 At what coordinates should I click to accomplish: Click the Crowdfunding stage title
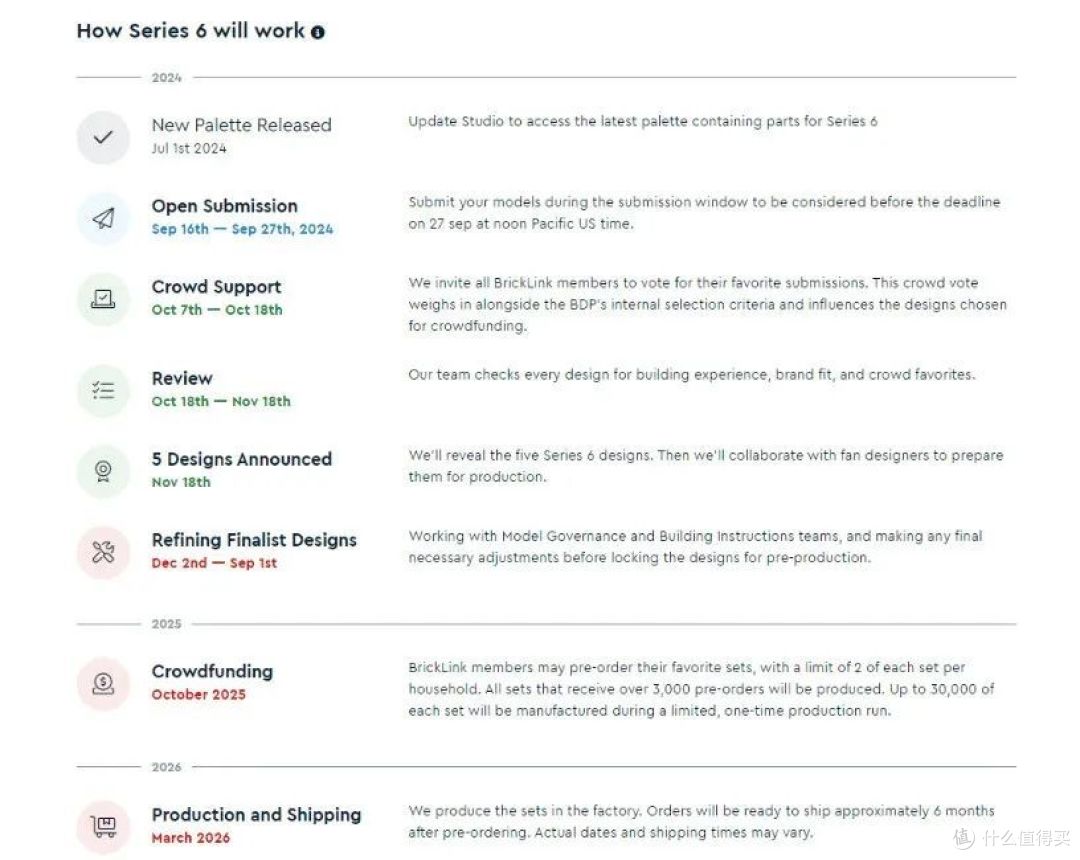212,671
